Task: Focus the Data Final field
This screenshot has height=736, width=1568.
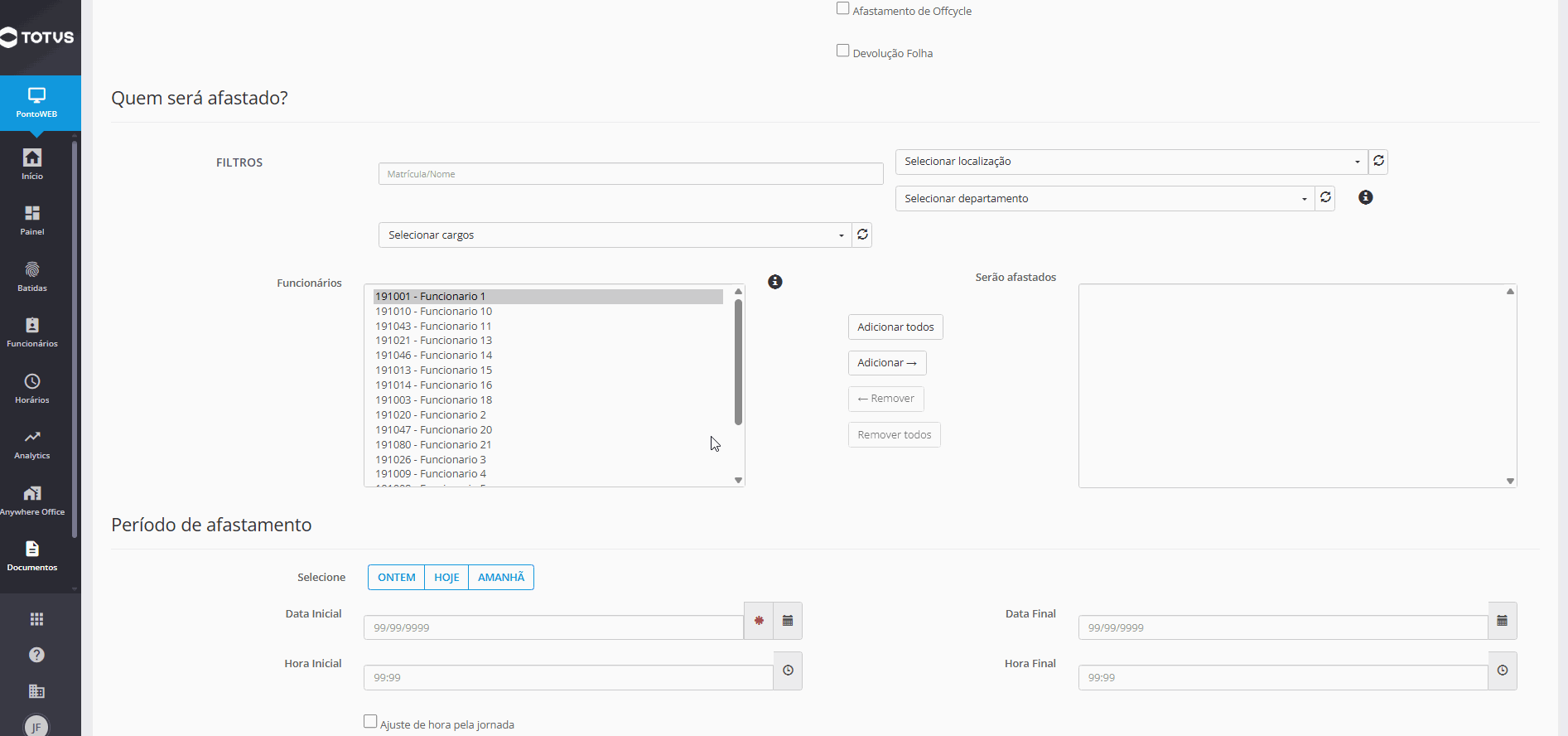Action: point(1283,627)
